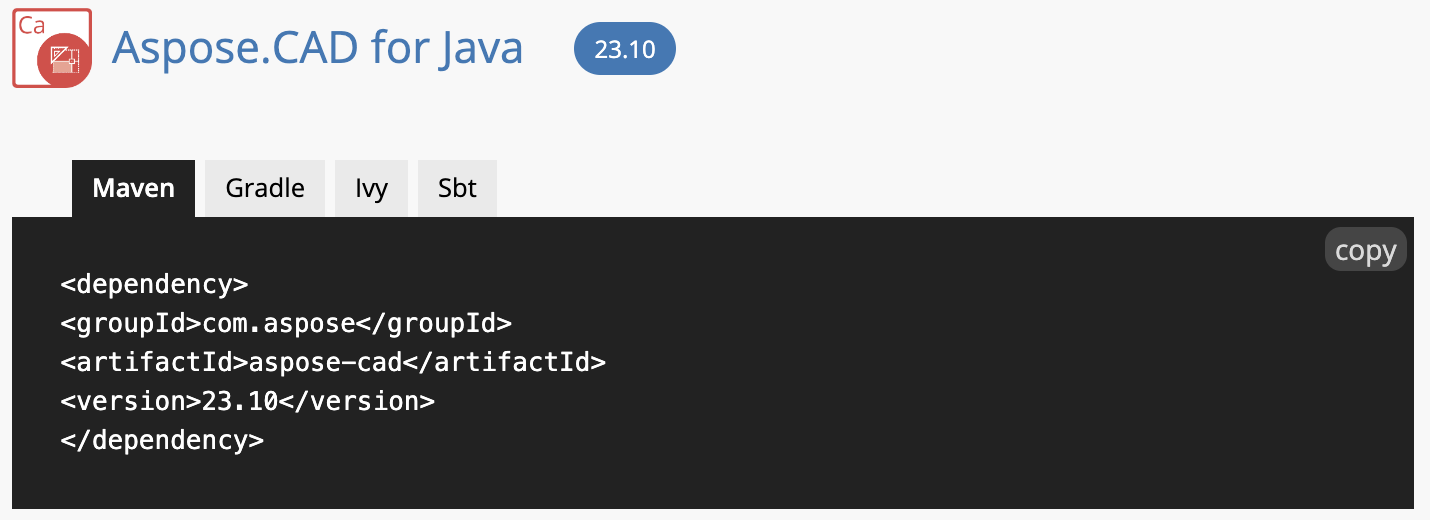The width and height of the screenshot is (1430, 520).
Task: Click the red circular drawing glyph in logo
Action: coord(65,61)
